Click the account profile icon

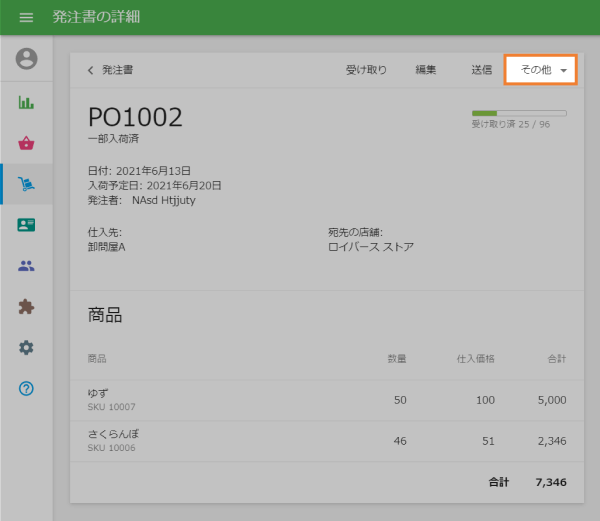click(x=26, y=59)
